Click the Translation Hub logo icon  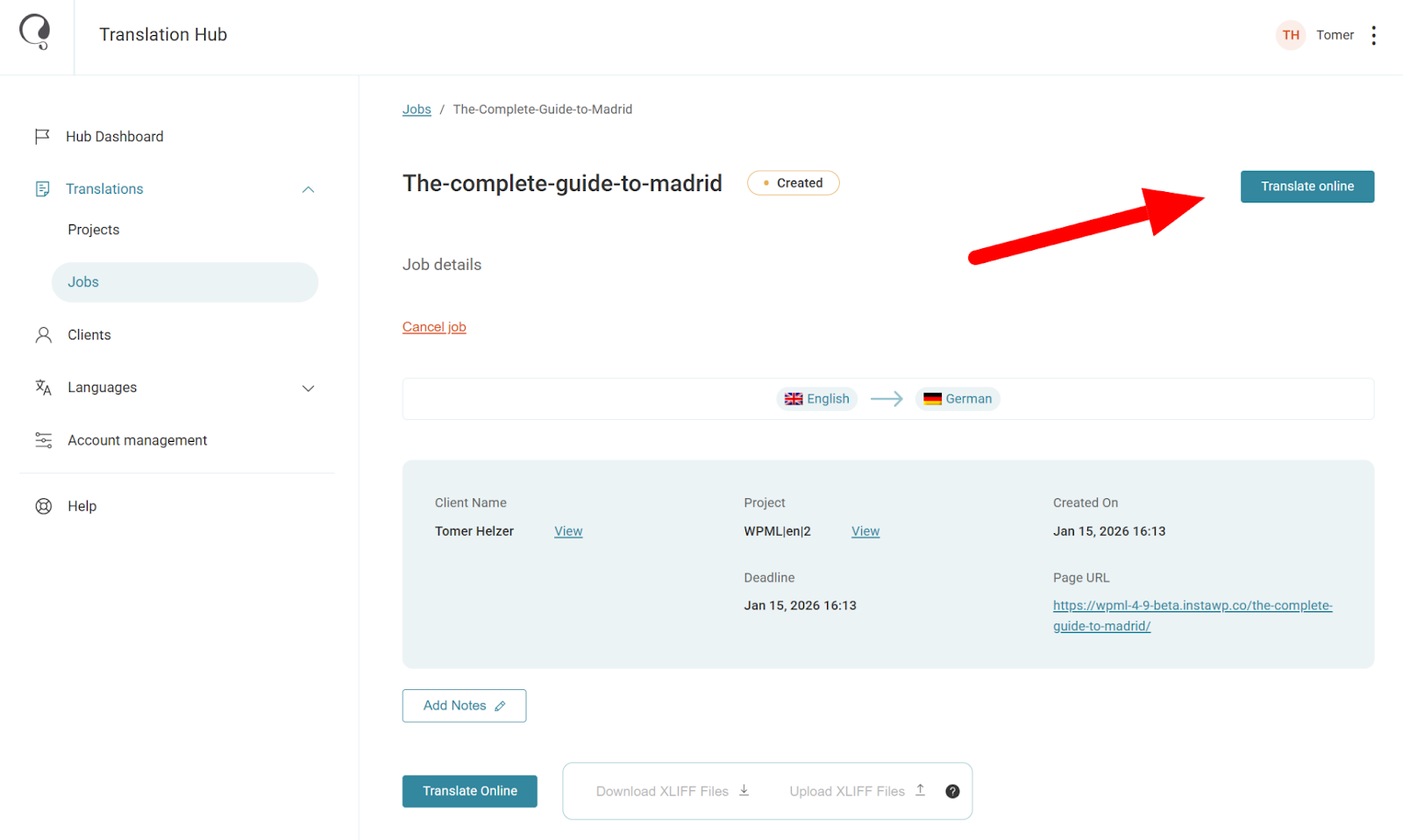[x=35, y=32]
